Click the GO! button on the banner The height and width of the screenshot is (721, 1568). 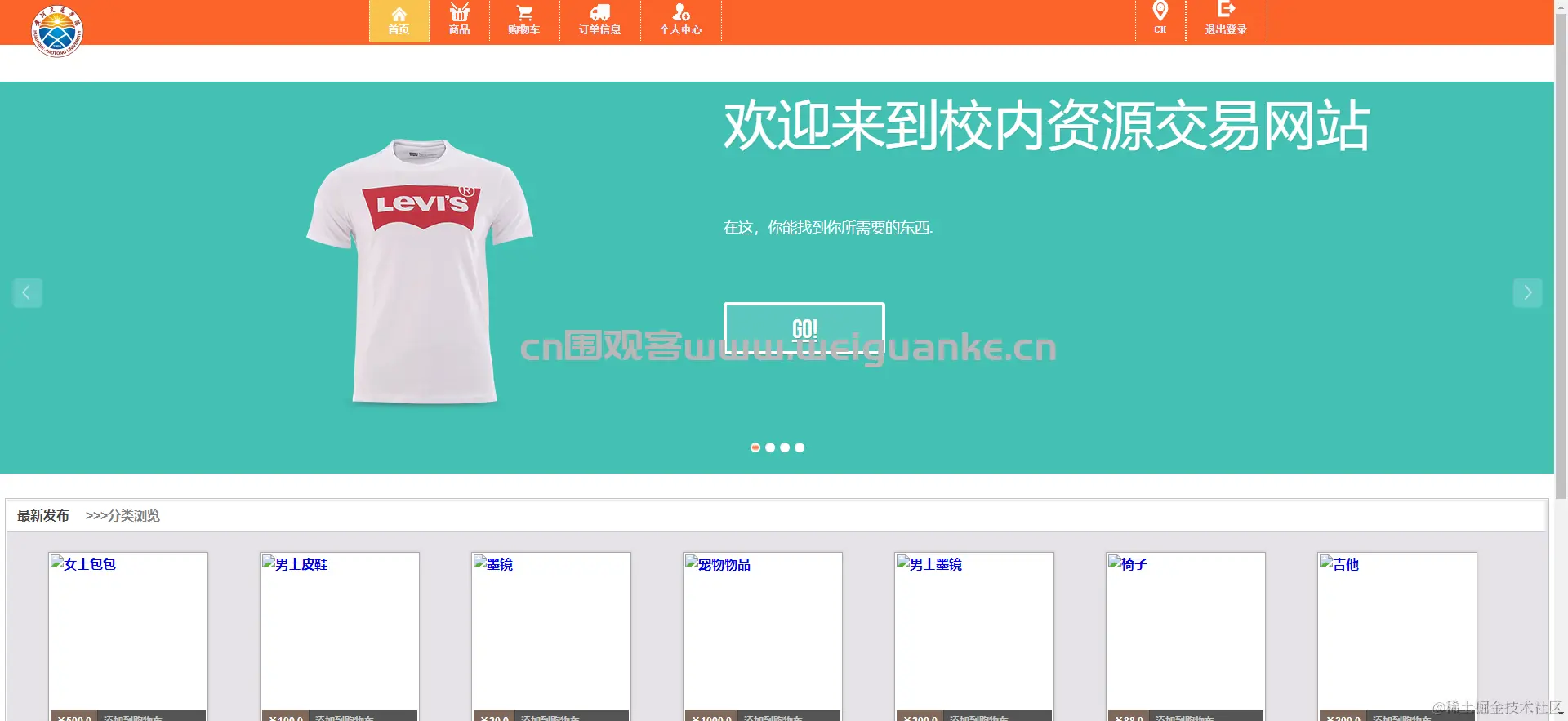click(804, 328)
